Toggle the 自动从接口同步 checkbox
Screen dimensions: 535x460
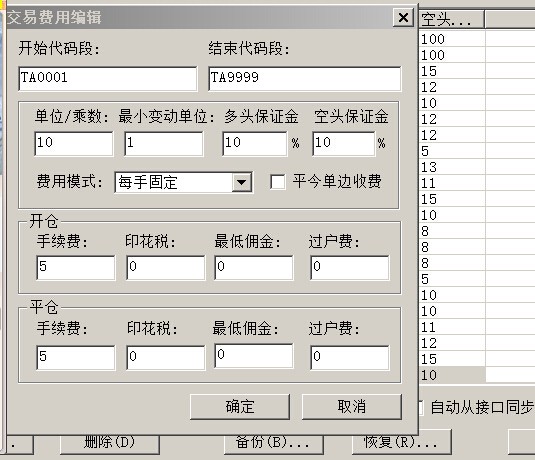click(x=421, y=407)
